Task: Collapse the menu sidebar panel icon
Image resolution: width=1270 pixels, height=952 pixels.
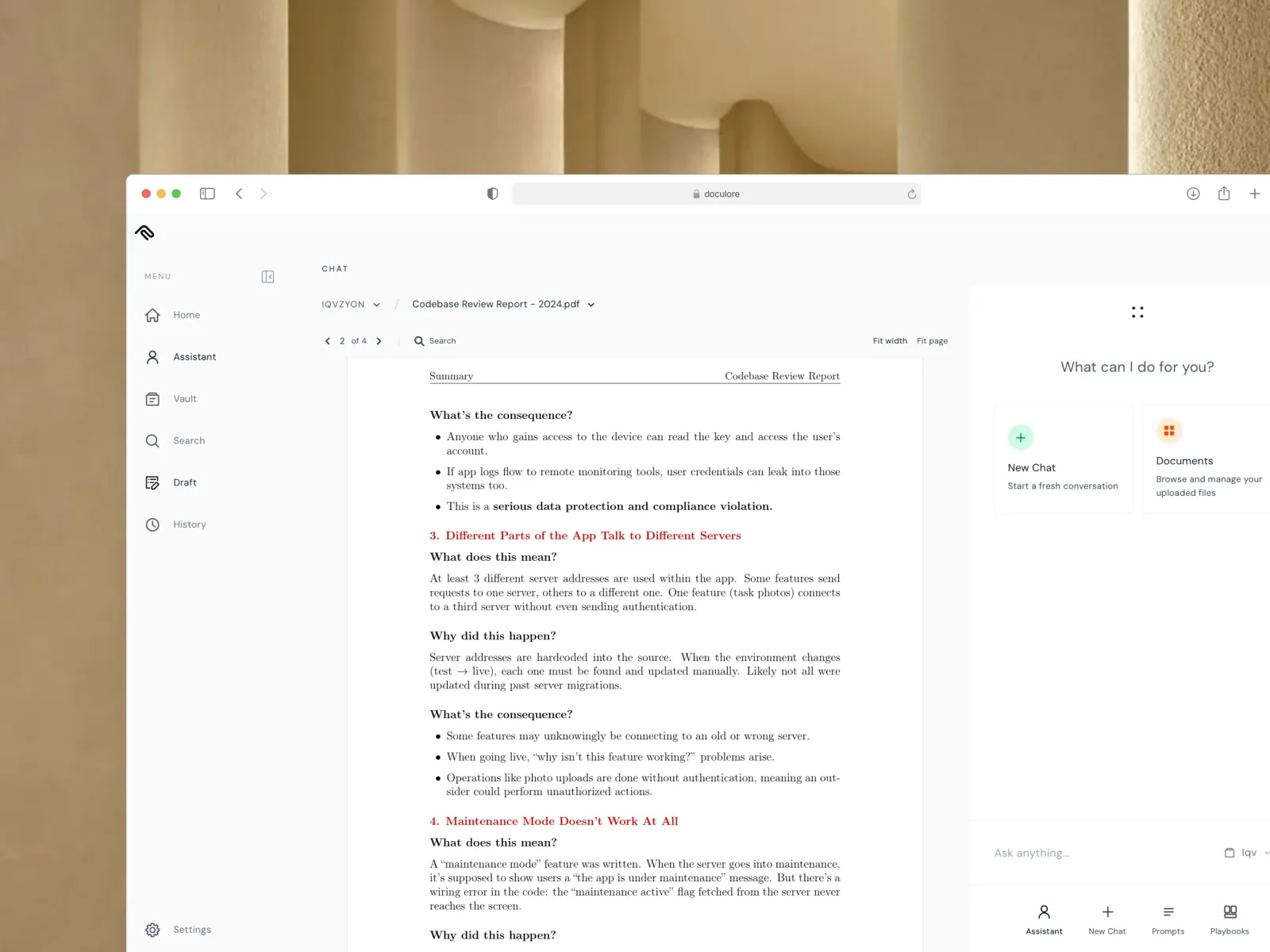Action: 267,277
